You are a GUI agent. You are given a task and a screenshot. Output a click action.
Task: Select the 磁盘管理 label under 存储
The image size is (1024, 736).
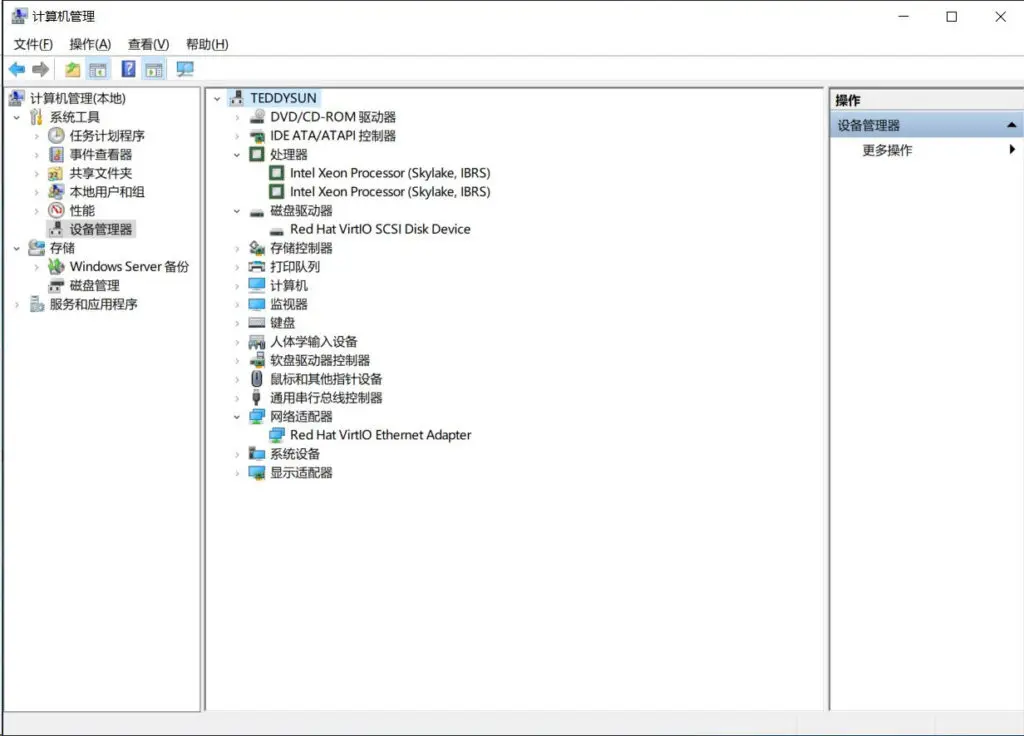click(x=95, y=285)
